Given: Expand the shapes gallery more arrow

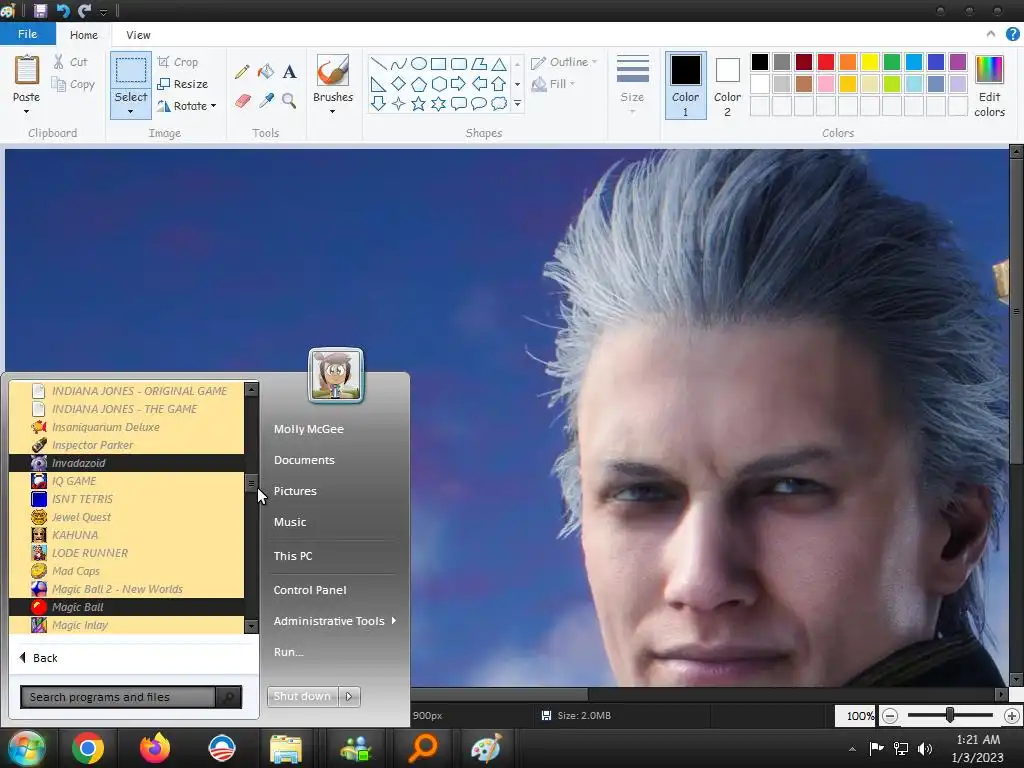Looking at the screenshot, I should point(517,103).
